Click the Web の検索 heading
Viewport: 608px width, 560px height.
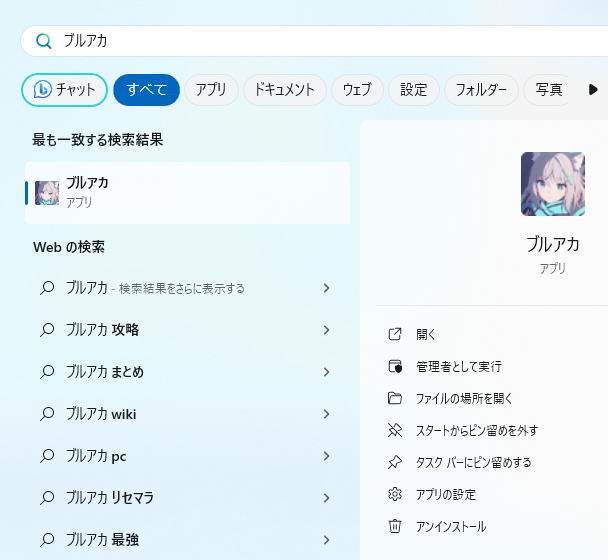click(x=69, y=247)
